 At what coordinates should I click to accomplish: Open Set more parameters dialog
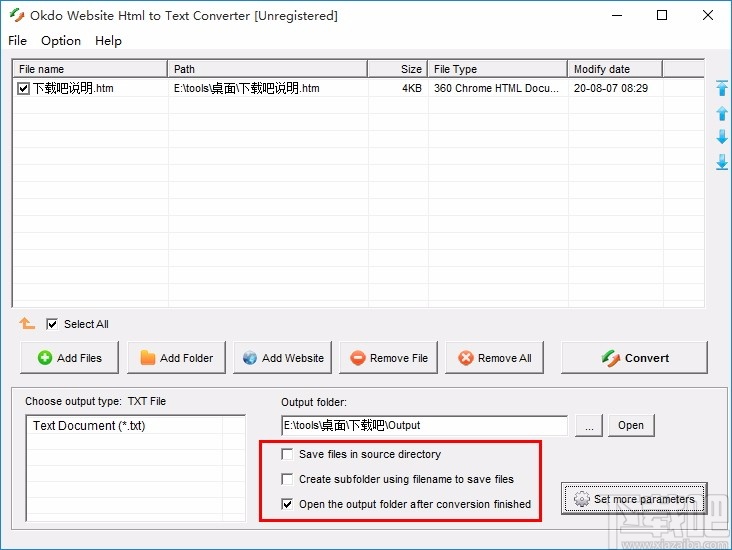[x=634, y=499]
